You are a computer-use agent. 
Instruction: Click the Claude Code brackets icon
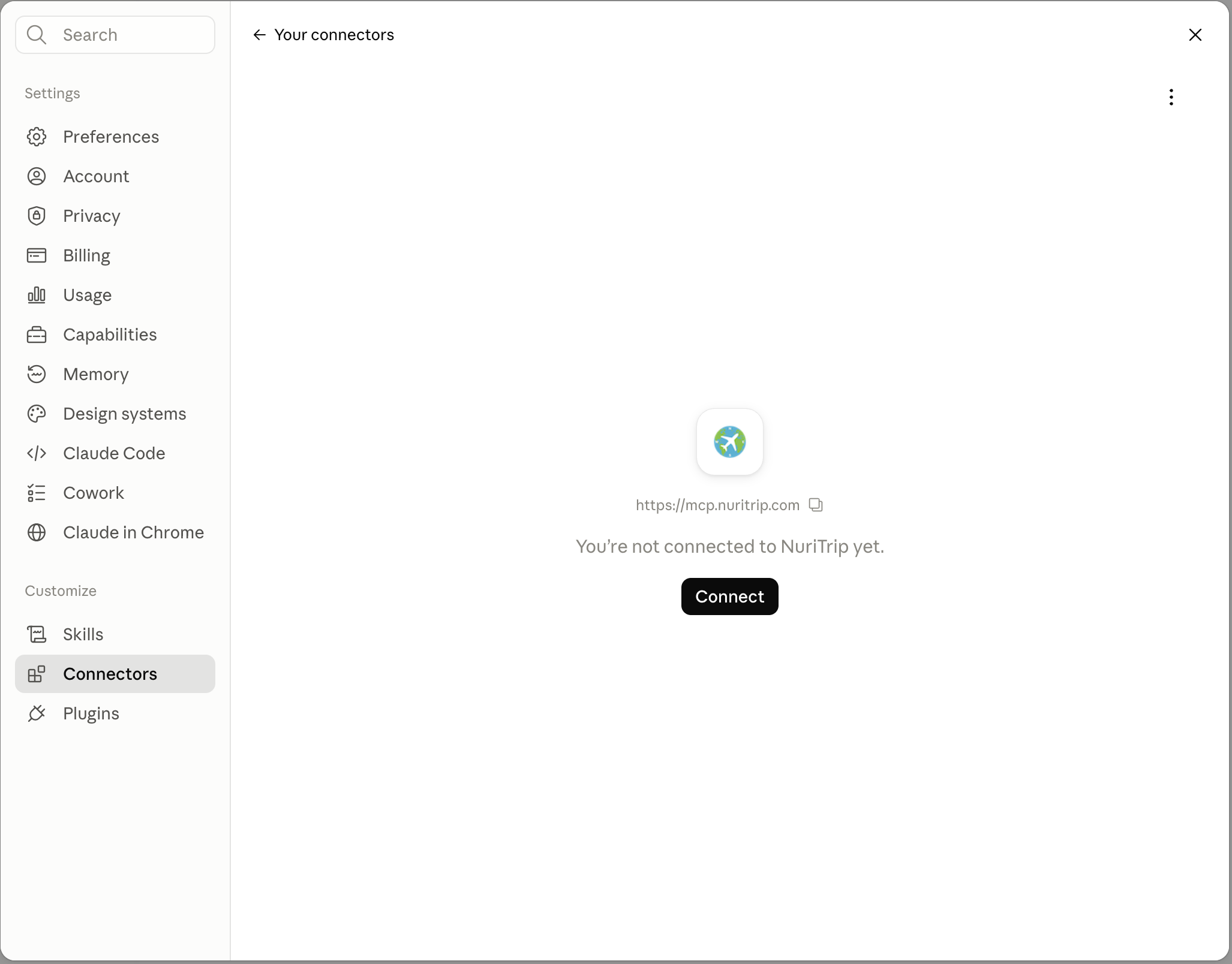(37, 453)
